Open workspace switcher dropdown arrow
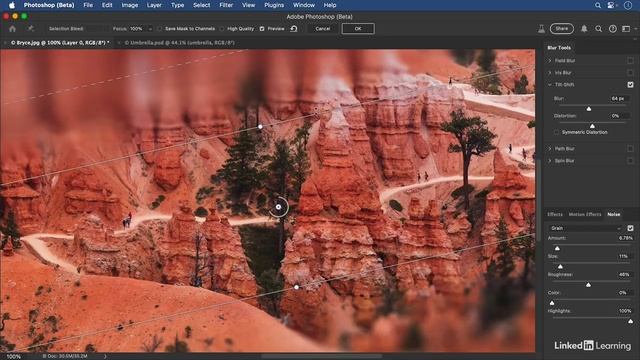The width and height of the screenshot is (640, 360). point(636,29)
